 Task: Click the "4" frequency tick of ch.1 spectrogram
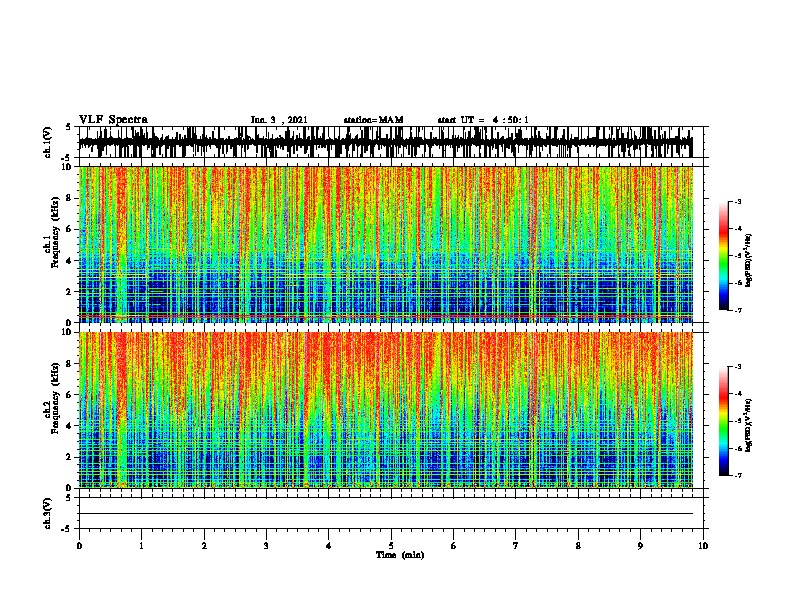tap(69, 261)
